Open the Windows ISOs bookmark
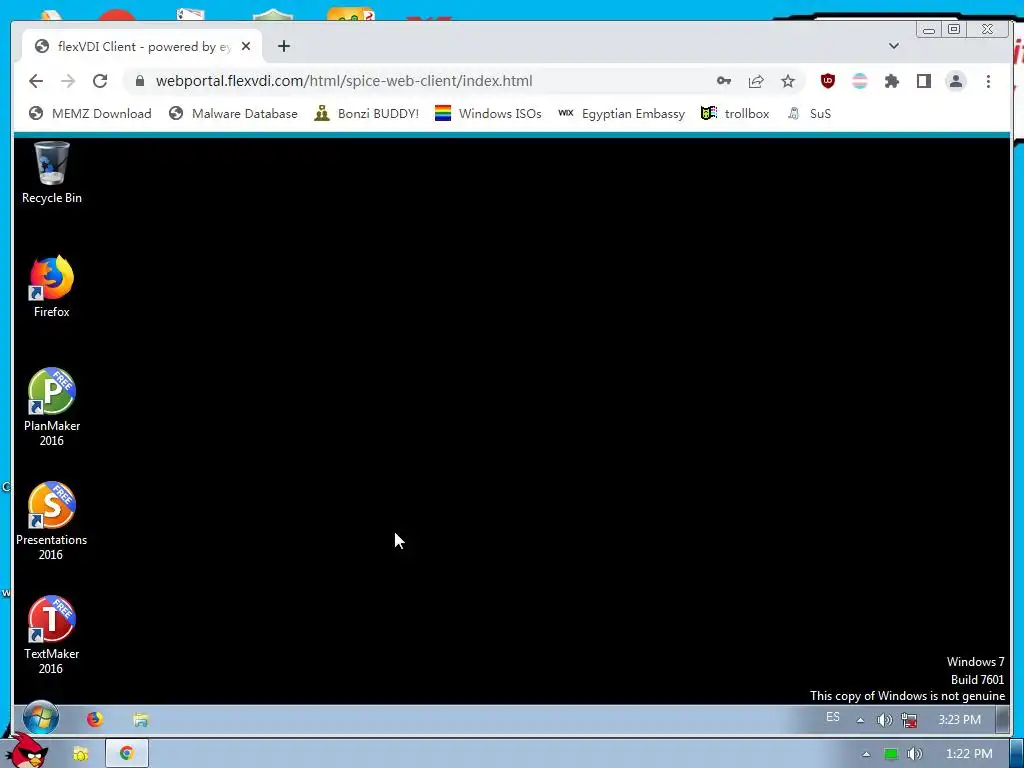 (x=488, y=114)
